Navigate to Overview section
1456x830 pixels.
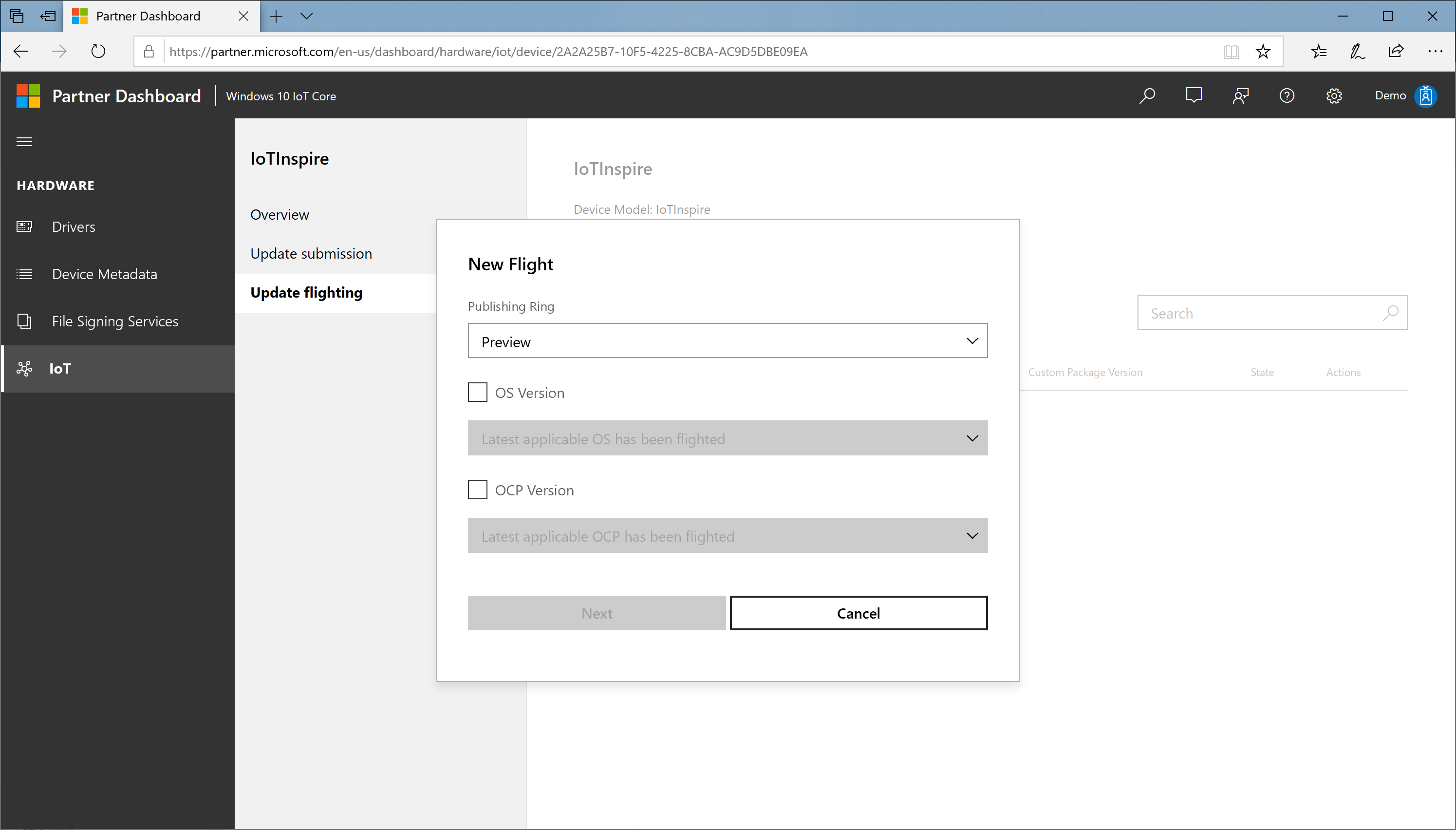point(280,213)
